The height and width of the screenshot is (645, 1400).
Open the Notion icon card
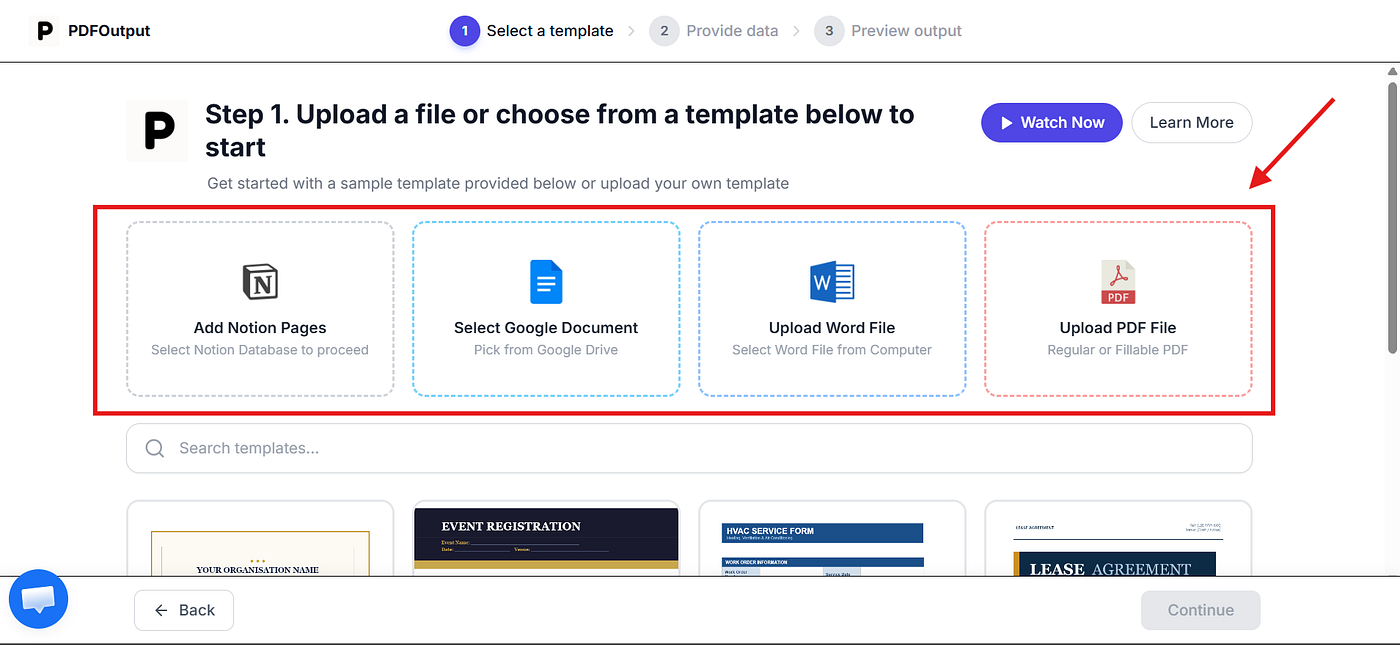click(260, 282)
